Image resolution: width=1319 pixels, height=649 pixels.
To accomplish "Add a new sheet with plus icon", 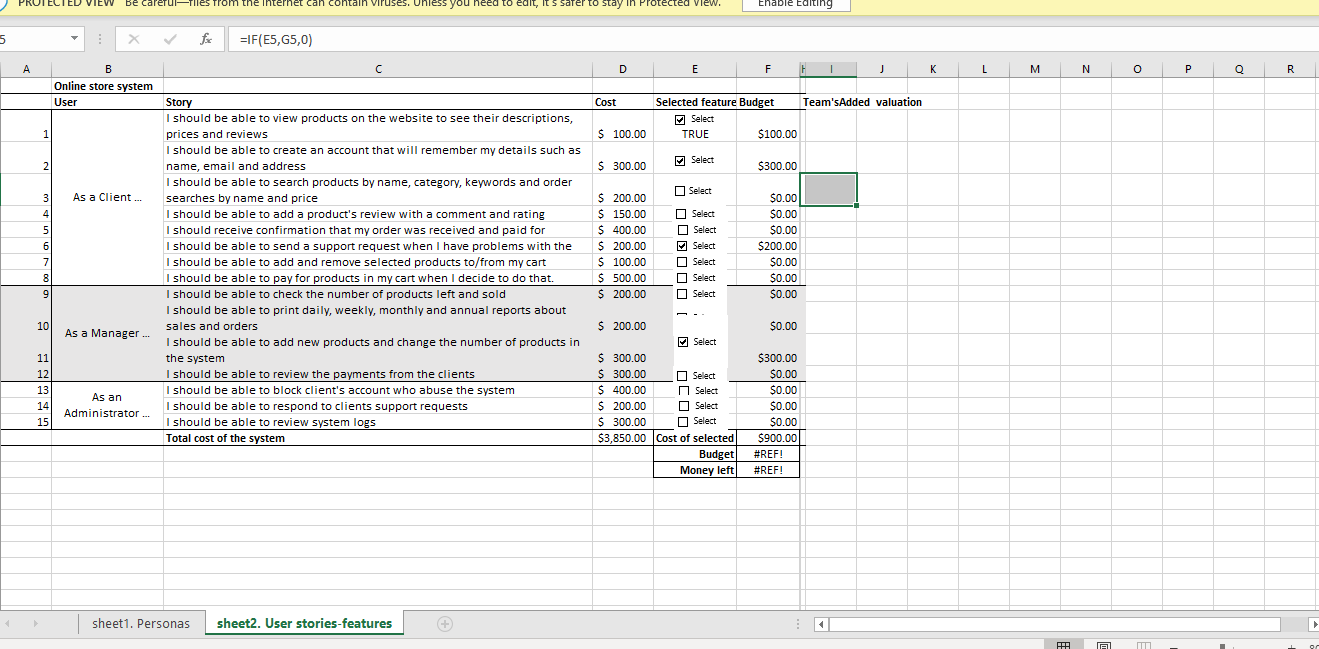I will click(445, 624).
